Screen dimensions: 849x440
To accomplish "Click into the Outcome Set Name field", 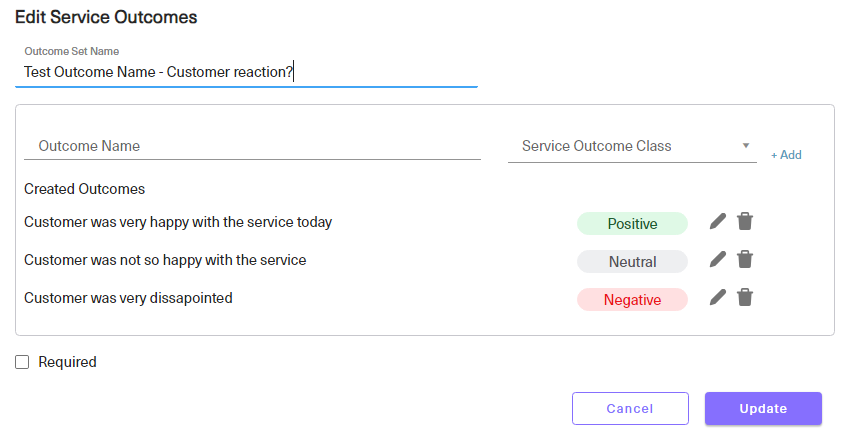I will 246,72.
